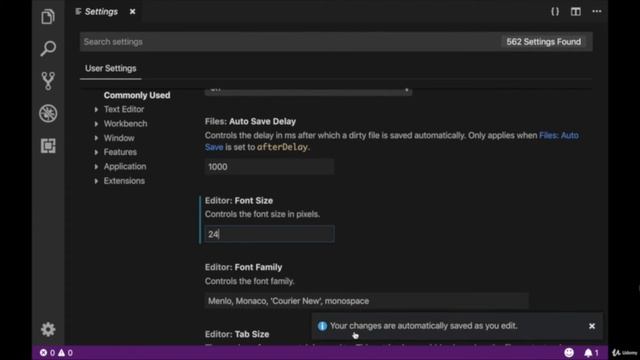640x360 pixels.
Task: Open the Source Control view
Action: coord(48,81)
